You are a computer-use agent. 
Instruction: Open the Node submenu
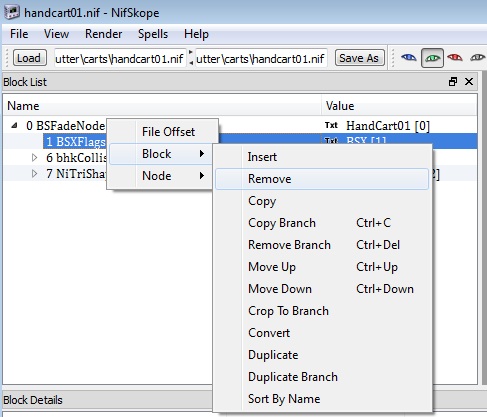(x=161, y=176)
